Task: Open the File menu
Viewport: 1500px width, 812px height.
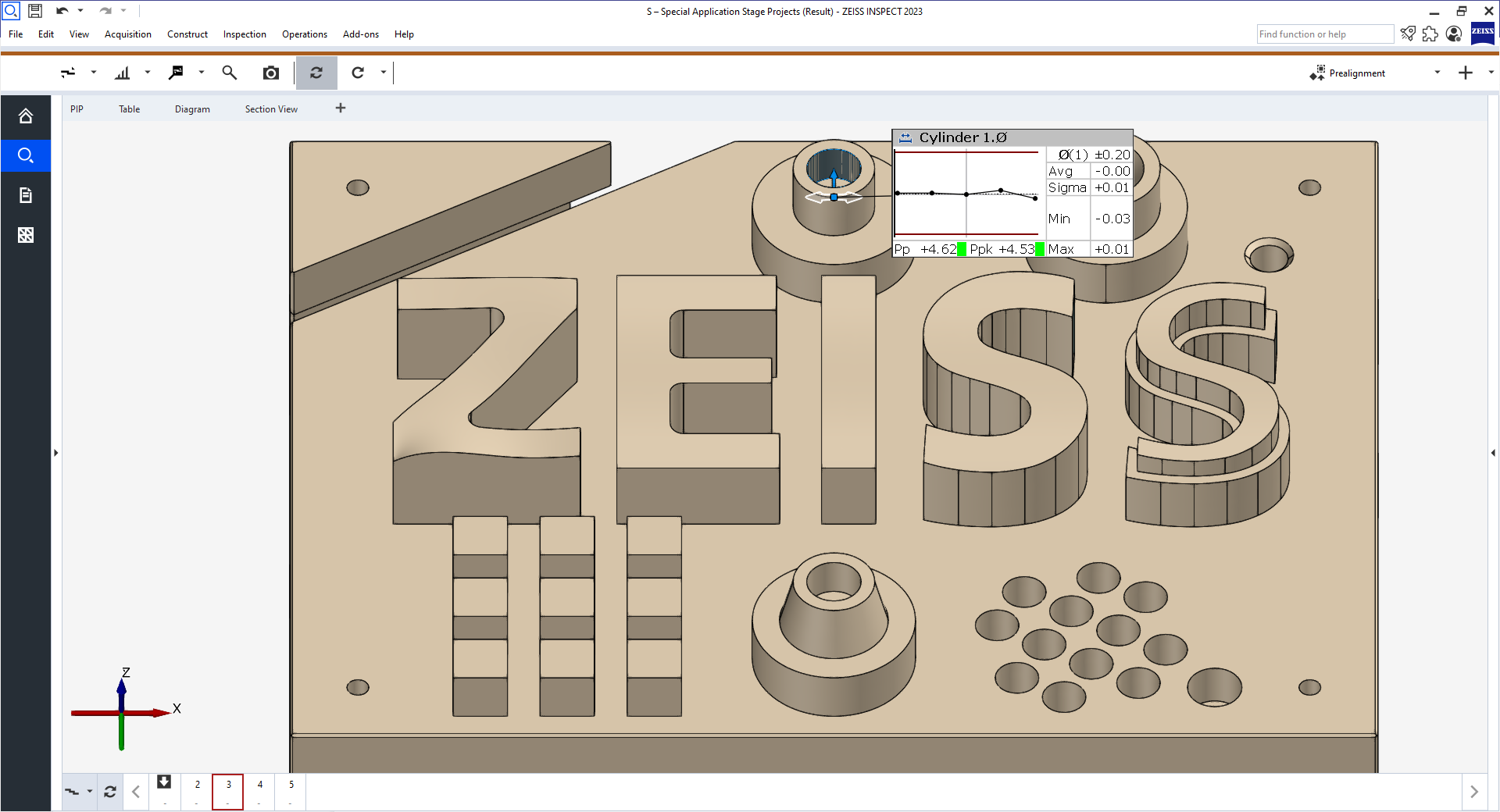Action: coord(15,34)
